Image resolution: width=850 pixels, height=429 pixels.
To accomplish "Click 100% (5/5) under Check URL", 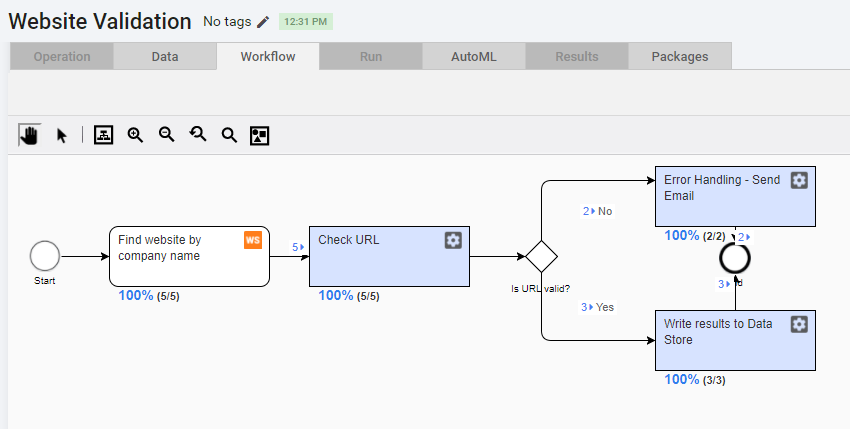I will [349, 296].
